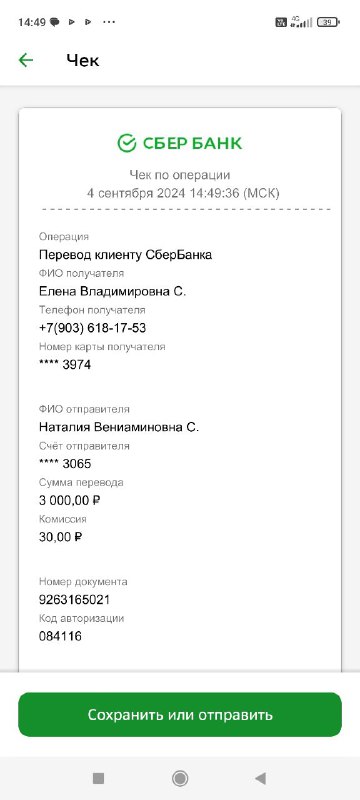Screen dimensions: 360x800
Task: Tap recipient name Елена Владимировна С.
Action: click(x=113, y=291)
